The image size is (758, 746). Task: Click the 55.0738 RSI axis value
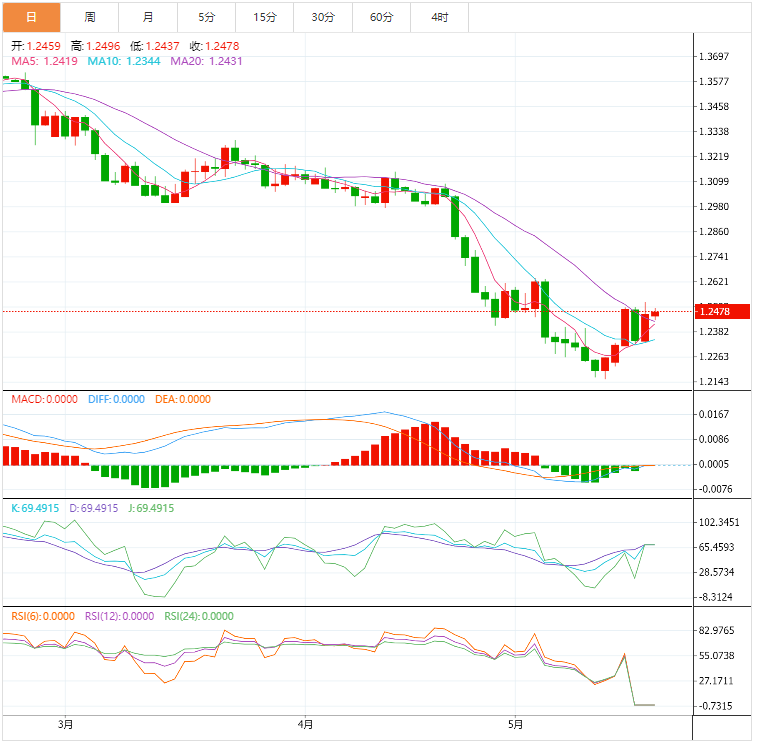coord(716,656)
